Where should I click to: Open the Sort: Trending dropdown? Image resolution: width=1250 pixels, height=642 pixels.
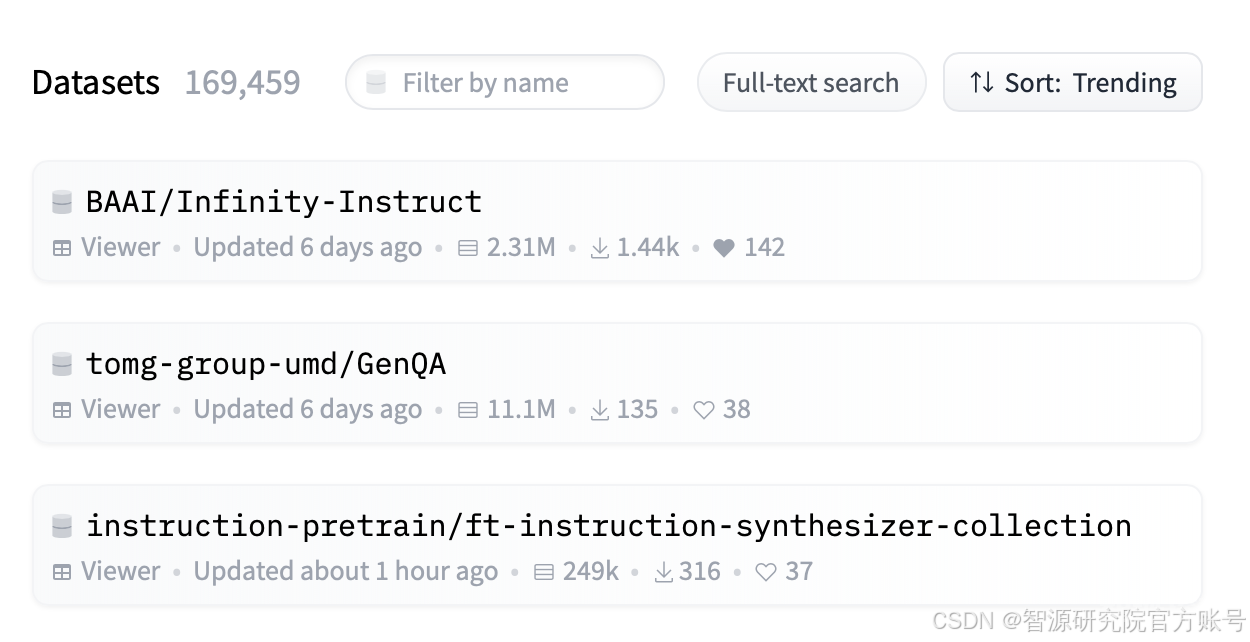(x=1073, y=82)
